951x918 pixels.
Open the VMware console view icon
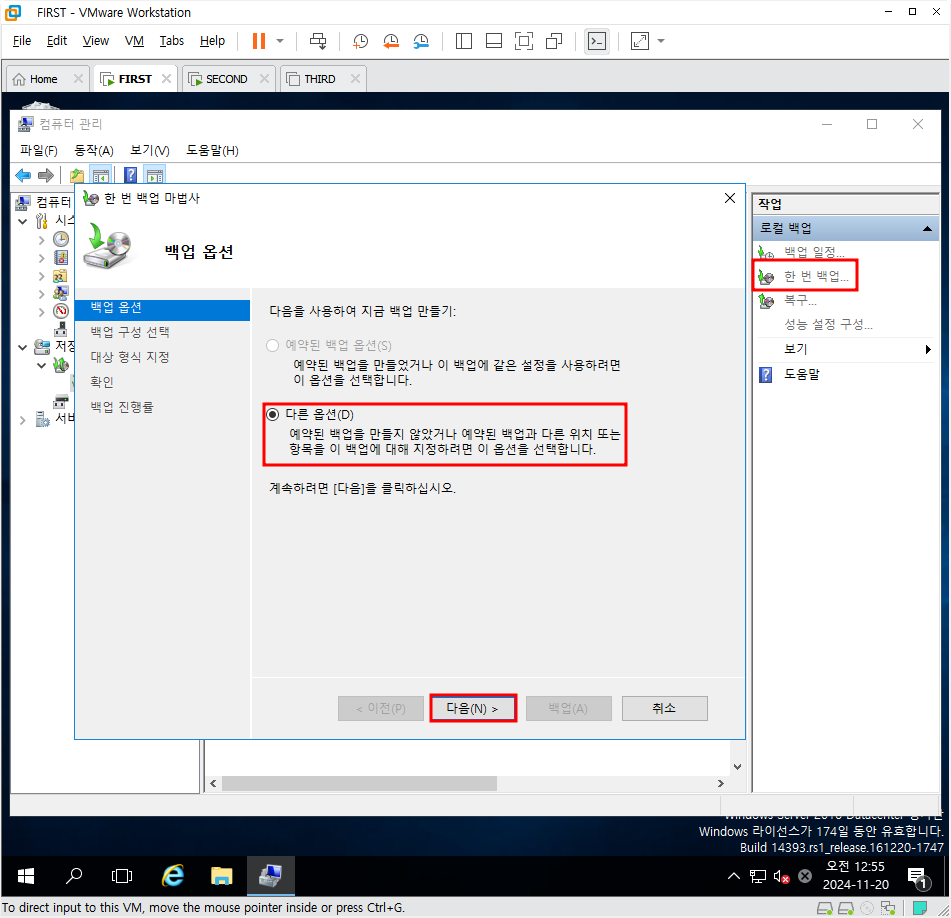click(597, 41)
